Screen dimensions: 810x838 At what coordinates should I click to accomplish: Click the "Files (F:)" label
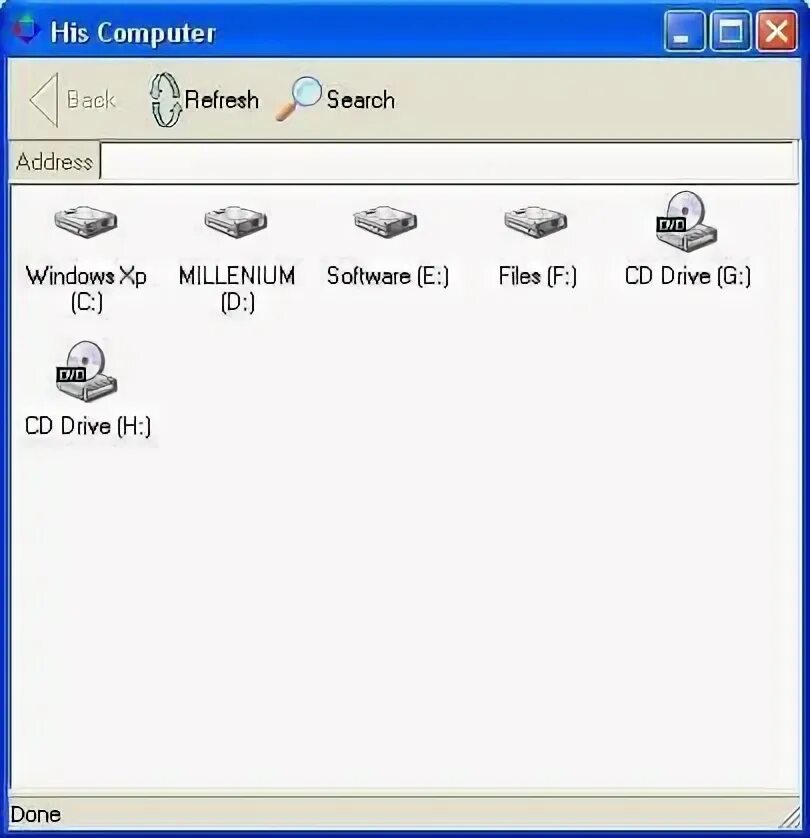(x=538, y=276)
